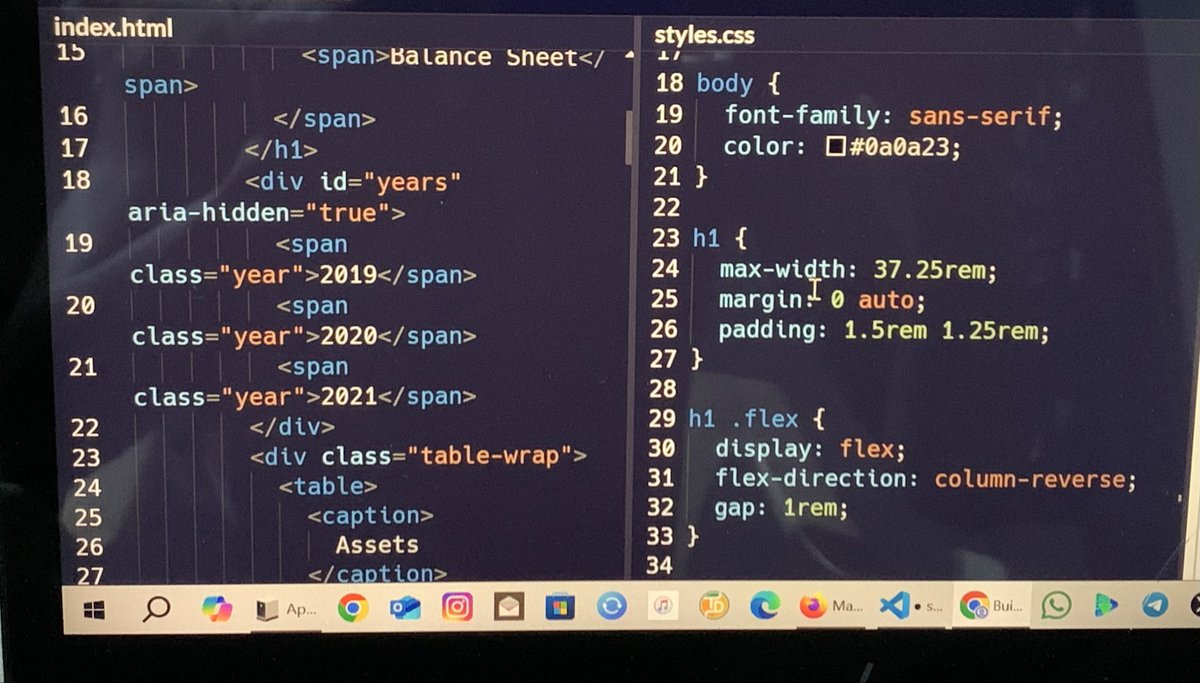Click the 'gap: 1rem;' declaration
The image size is (1200, 683).
coord(781,509)
